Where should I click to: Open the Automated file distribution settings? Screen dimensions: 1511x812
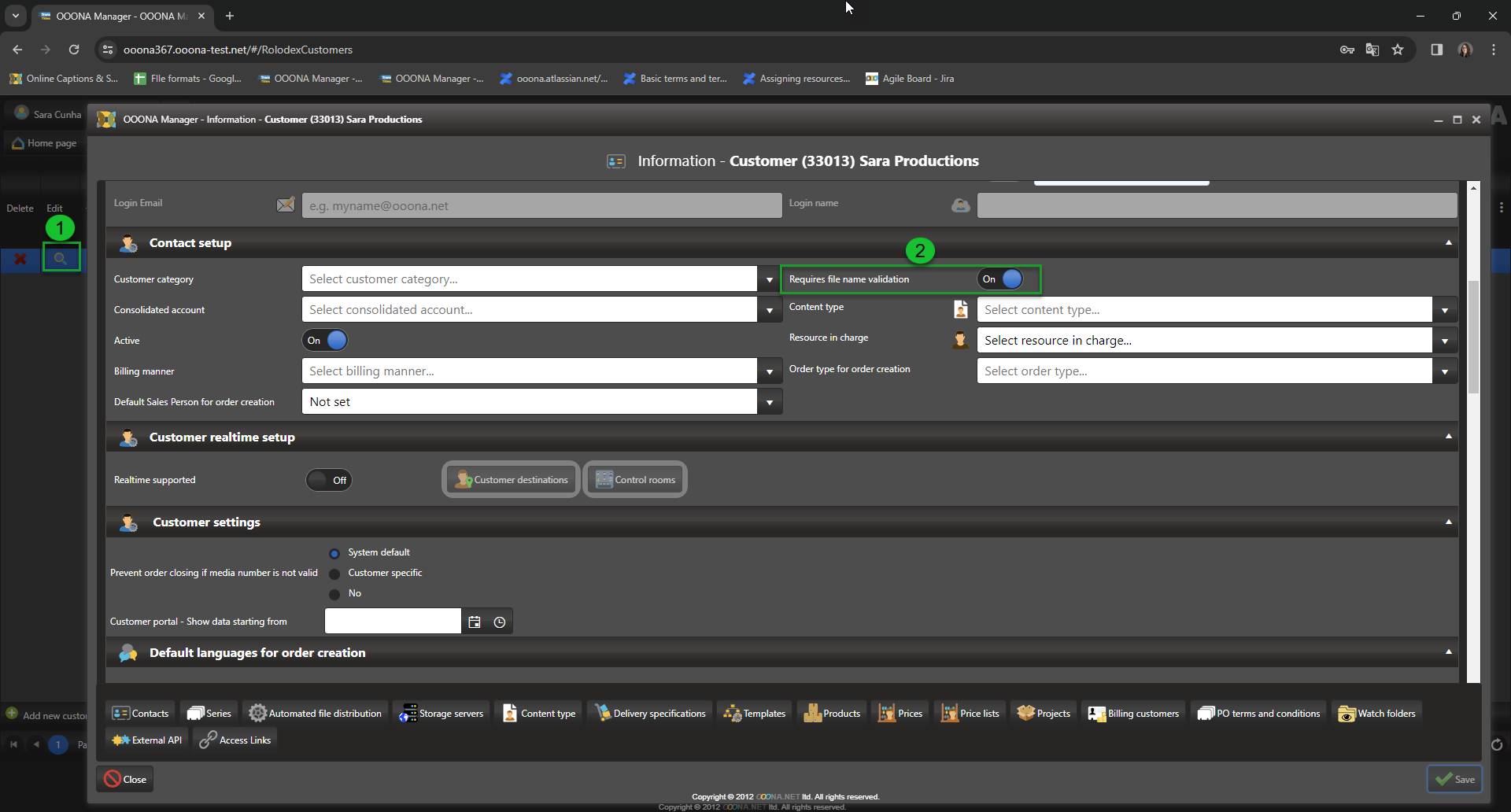click(x=316, y=714)
